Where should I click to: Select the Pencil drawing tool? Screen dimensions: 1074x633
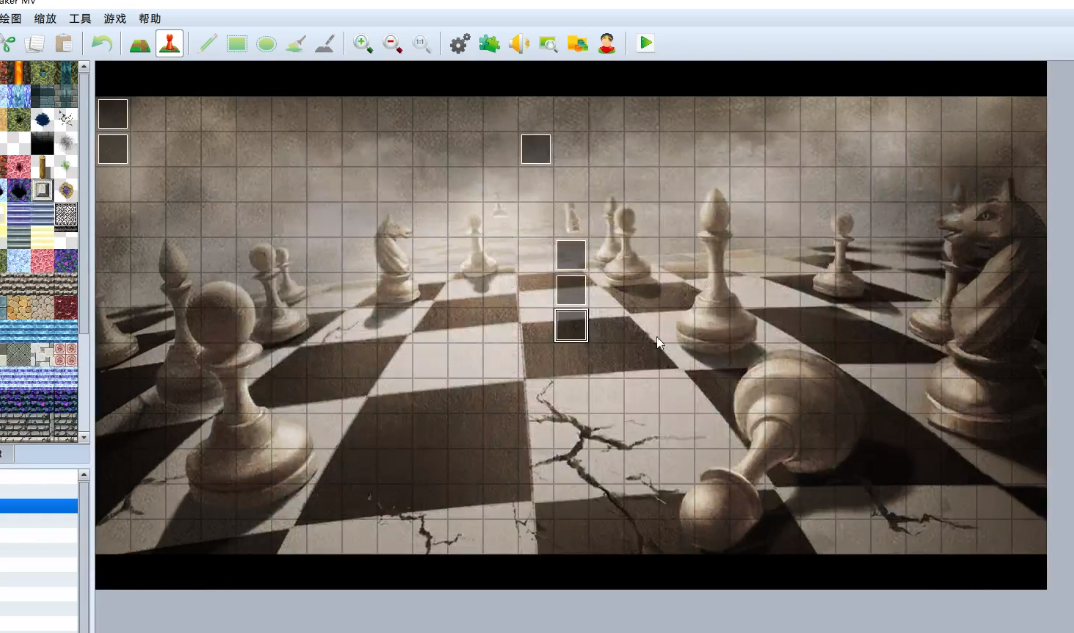tap(208, 44)
